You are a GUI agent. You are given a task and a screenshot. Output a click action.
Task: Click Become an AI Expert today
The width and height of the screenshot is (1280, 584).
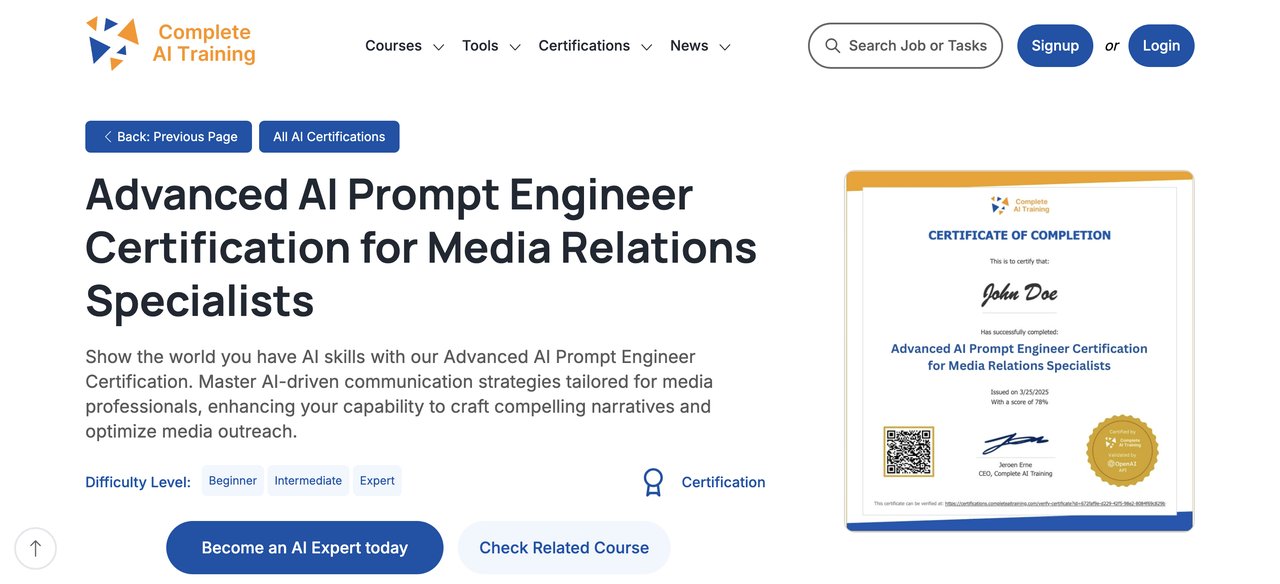(305, 548)
